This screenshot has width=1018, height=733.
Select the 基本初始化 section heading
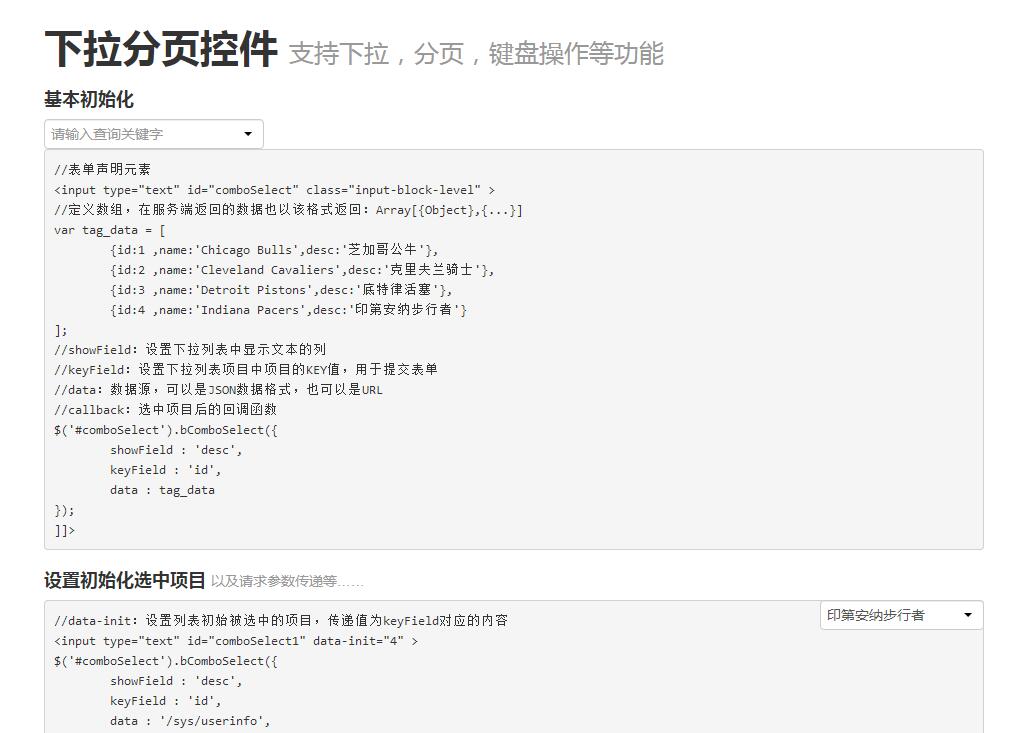(x=89, y=100)
